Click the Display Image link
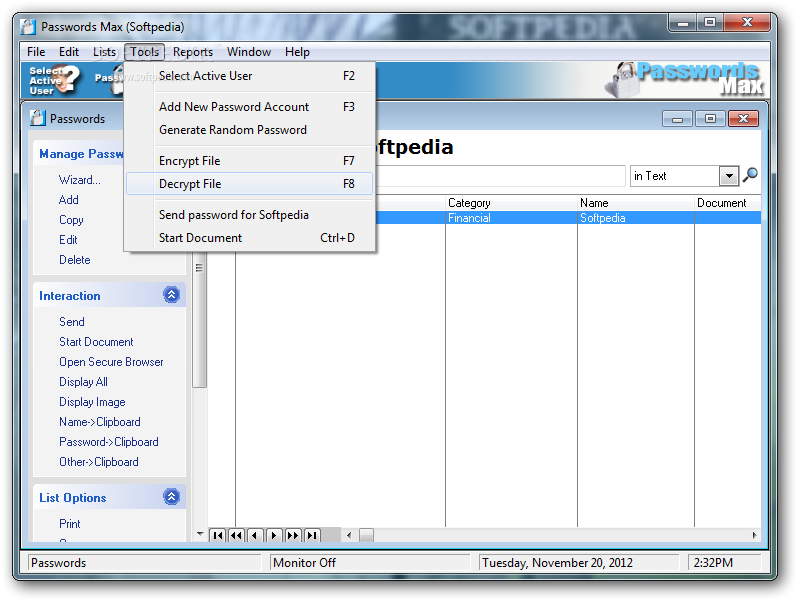 [x=92, y=402]
